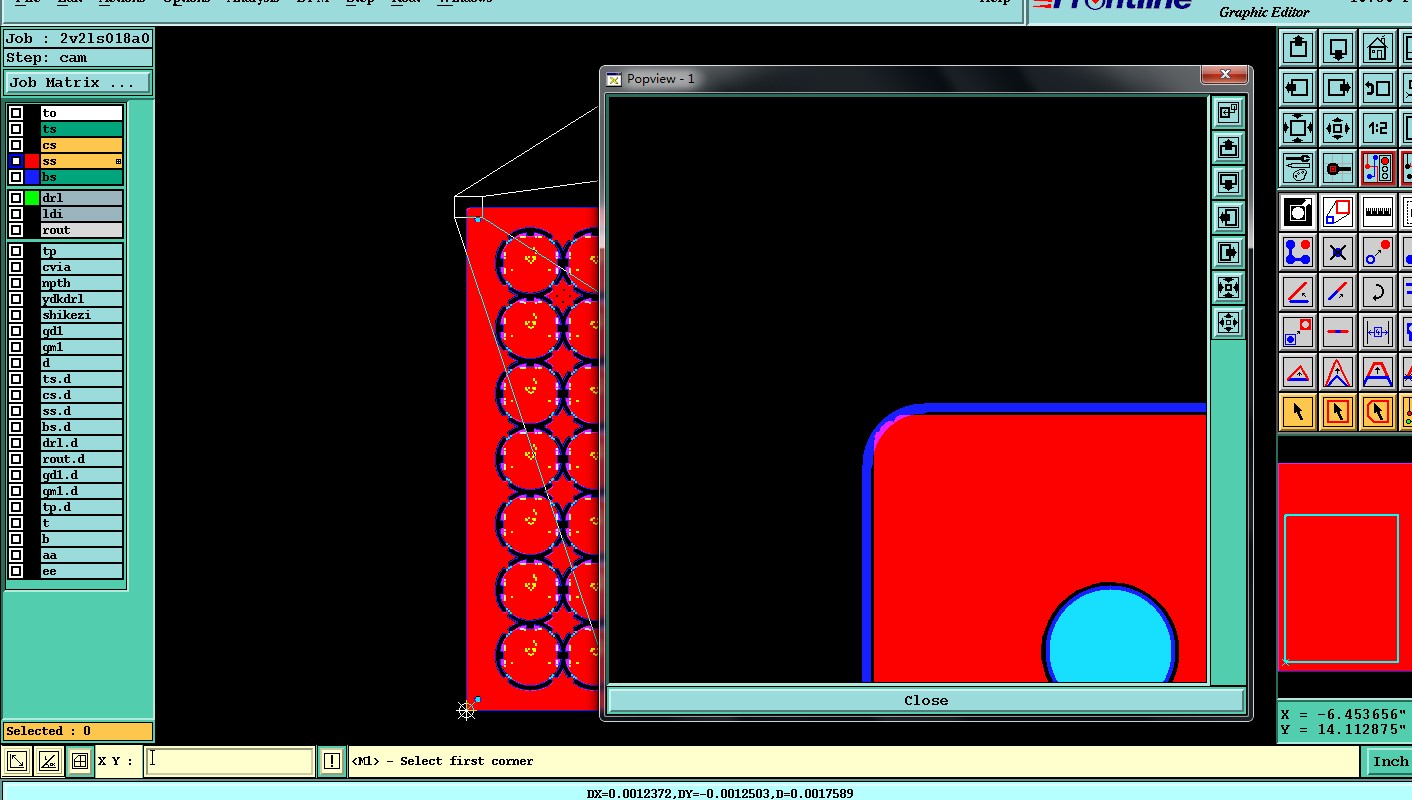This screenshot has width=1412, height=800.
Task: Click Popview zoom out diverging-arrows icon
Action: coord(1228,323)
